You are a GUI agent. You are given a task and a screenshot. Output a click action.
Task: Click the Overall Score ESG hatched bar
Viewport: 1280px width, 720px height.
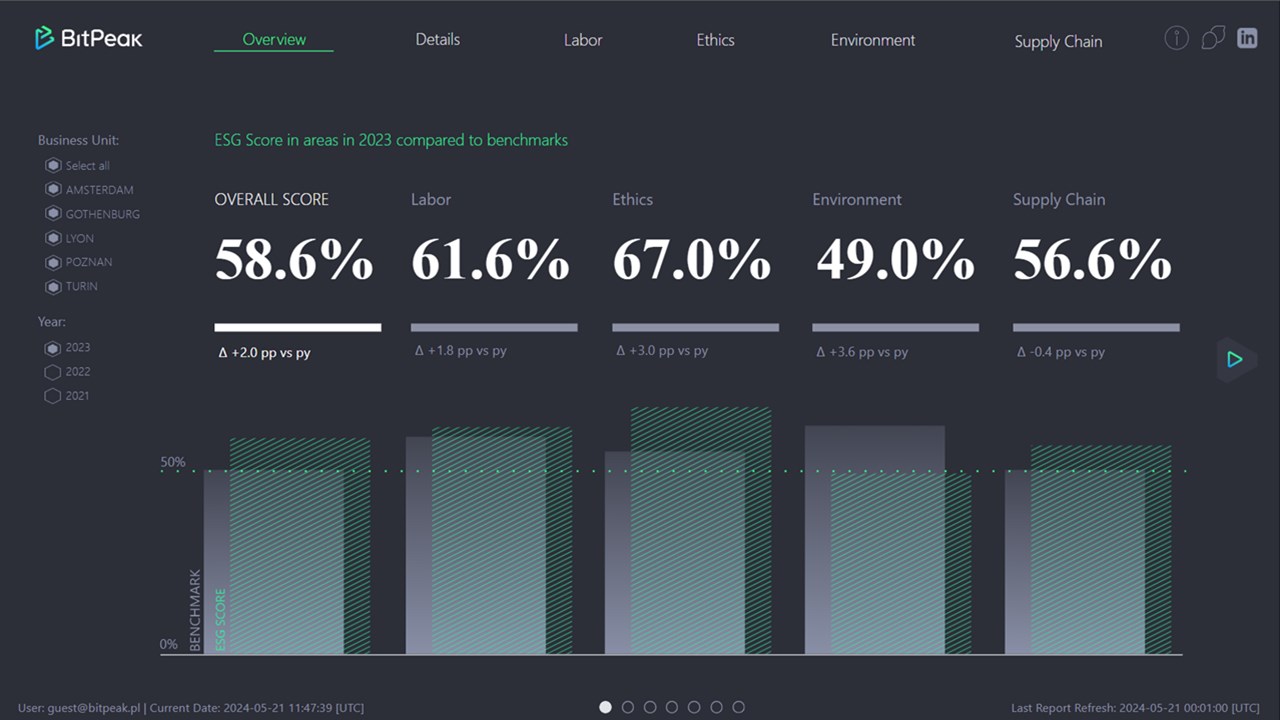[300, 546]
